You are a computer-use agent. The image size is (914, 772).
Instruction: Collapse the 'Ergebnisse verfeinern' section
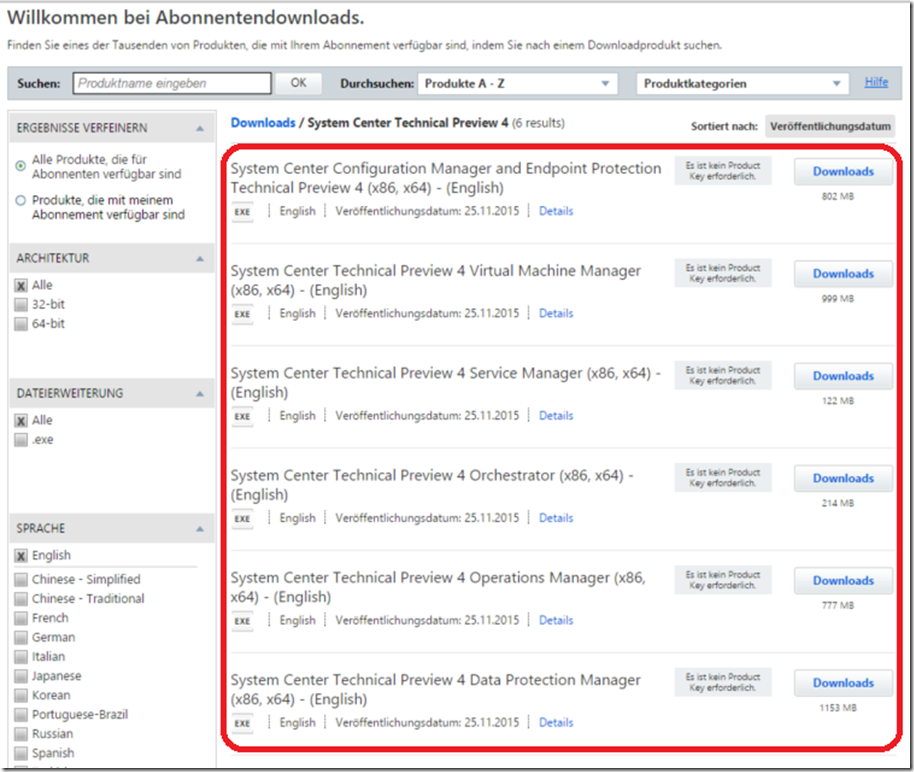(x=200, y=128)
